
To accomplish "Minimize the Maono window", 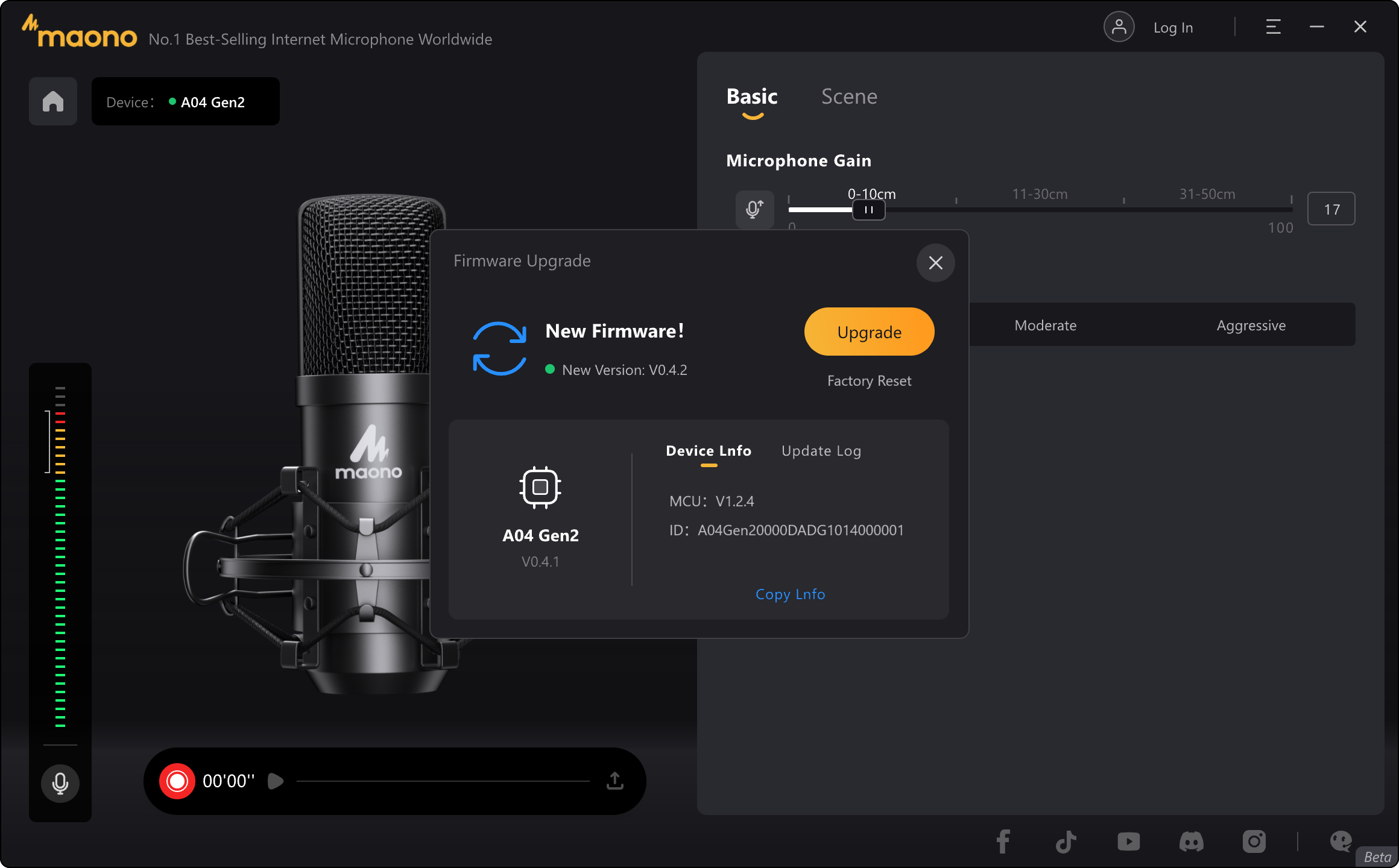I will point(1316,27).
